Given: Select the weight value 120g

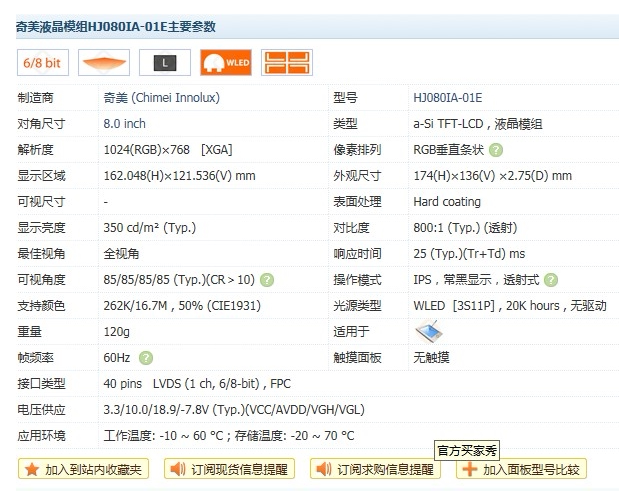Looking at the screenshot, I should pyautogui.click(x=116, y=332).
